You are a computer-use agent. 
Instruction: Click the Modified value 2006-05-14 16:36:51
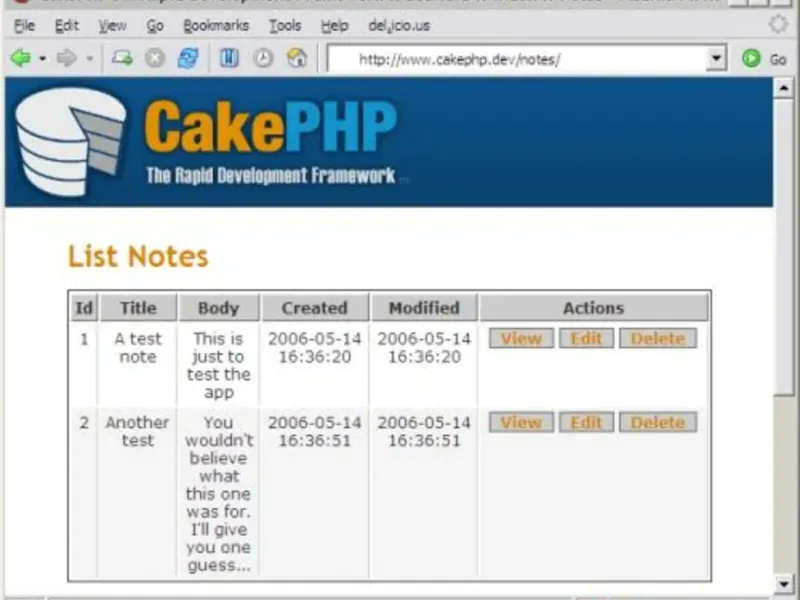pos(424,431)
